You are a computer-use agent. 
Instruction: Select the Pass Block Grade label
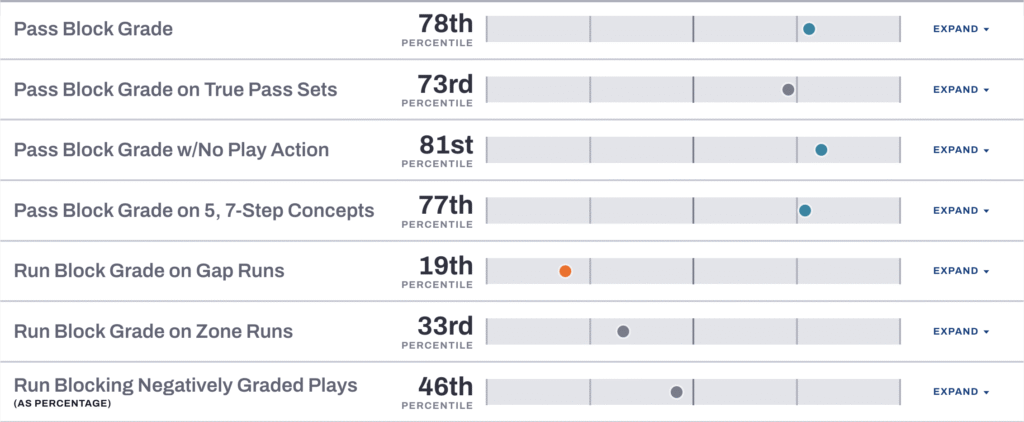(93, 29)
